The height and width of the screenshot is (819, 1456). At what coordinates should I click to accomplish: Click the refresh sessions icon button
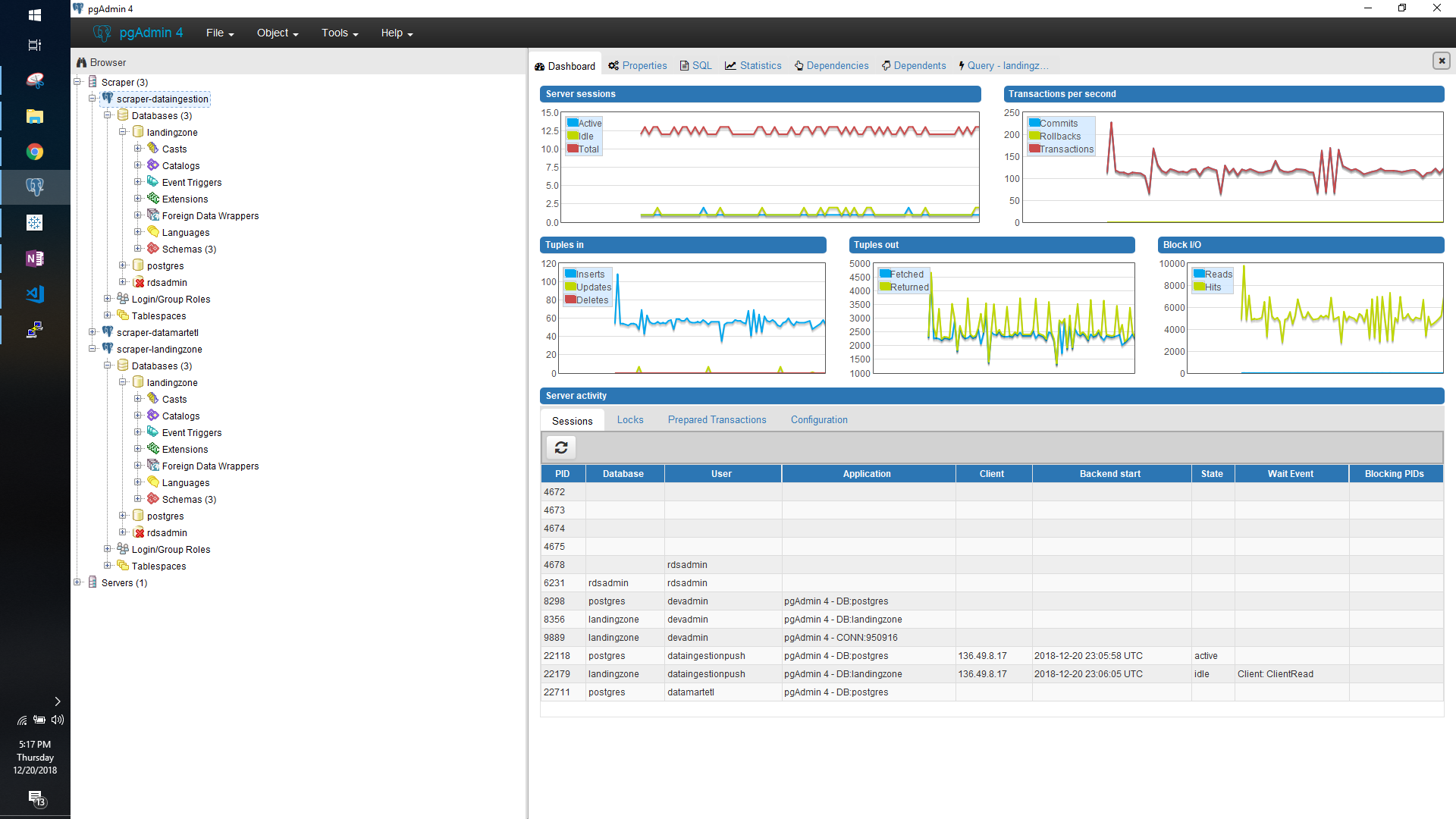[x=561, y=447]
